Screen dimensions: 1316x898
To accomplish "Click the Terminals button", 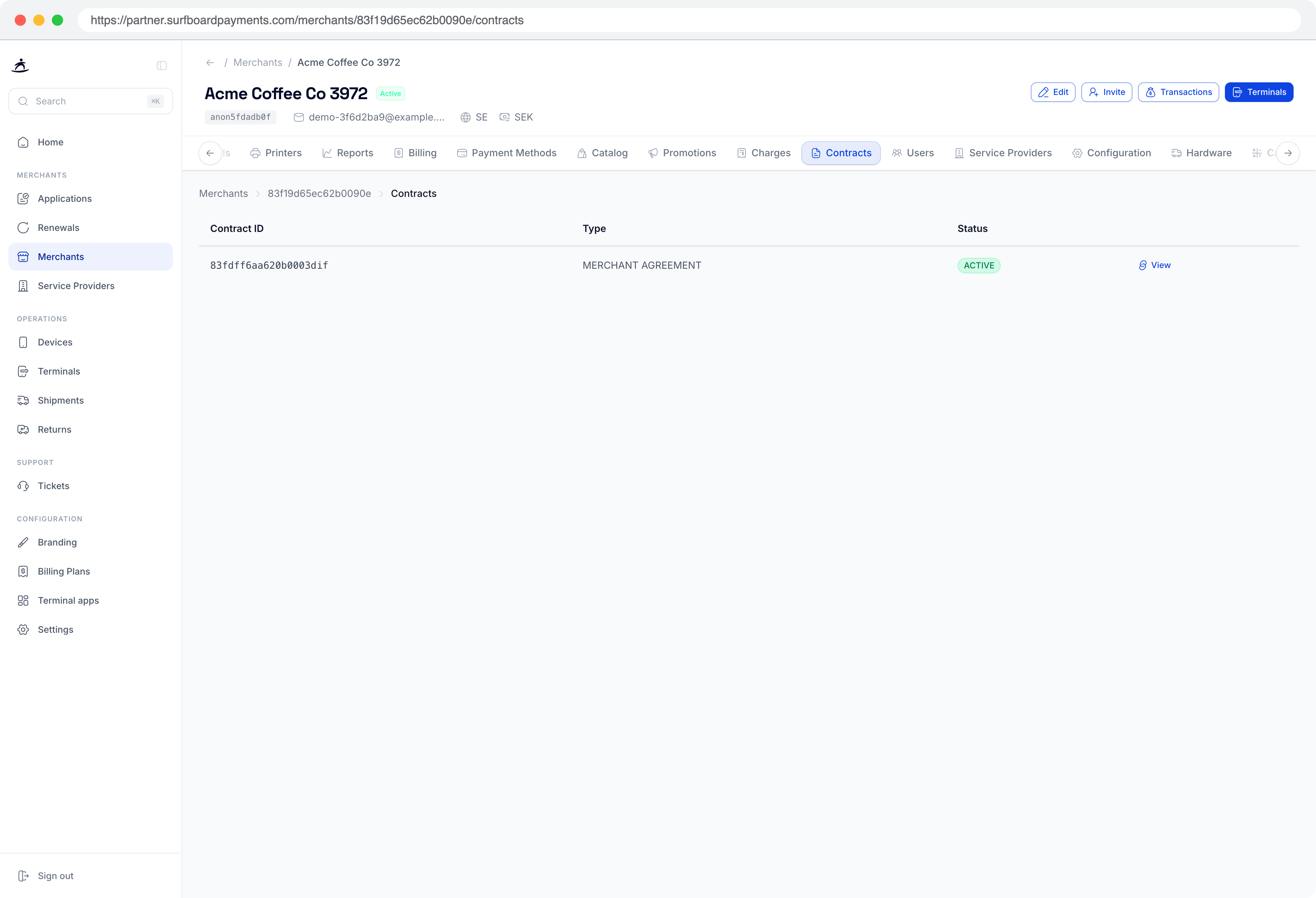I will tap(1259, 92).
